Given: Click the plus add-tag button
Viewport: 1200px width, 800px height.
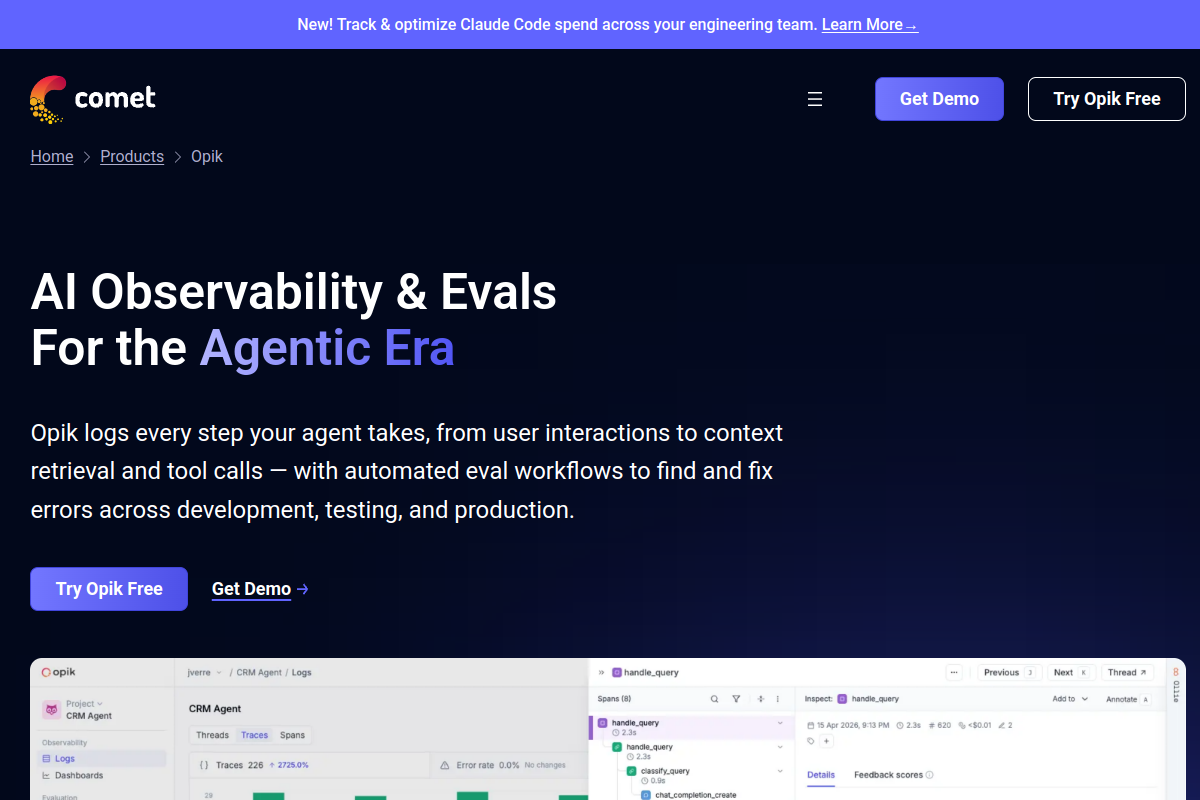Looking at the screenshot, I should (826, 741).
